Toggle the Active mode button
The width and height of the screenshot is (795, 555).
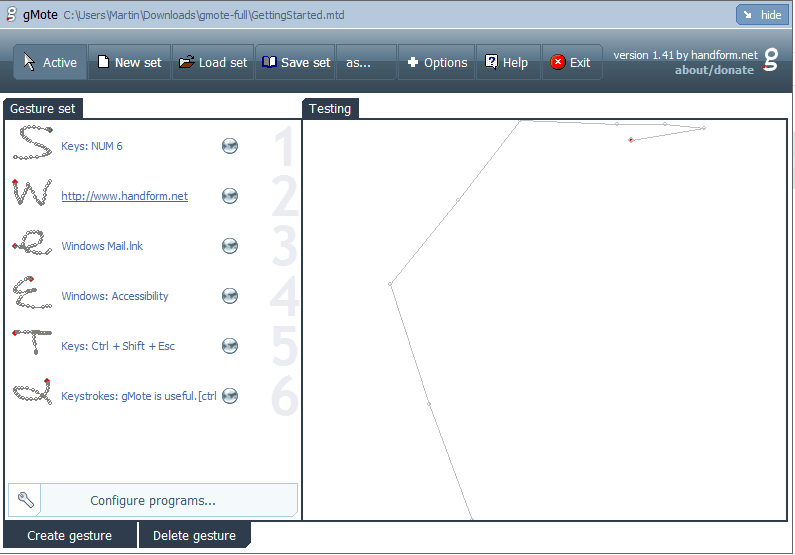(50, 62)
